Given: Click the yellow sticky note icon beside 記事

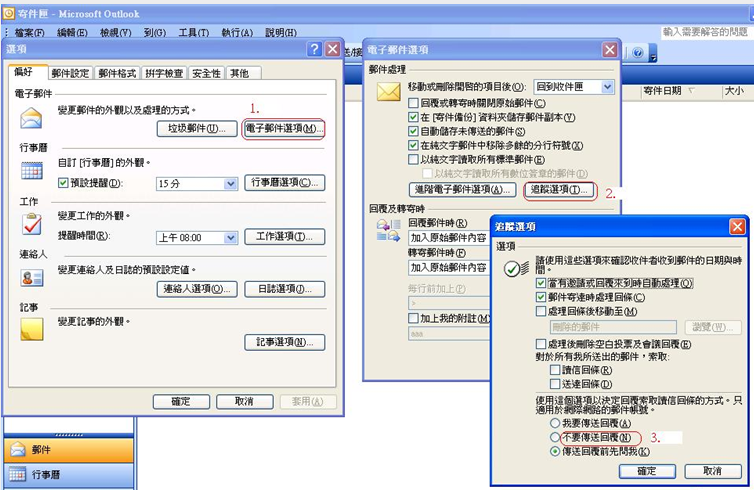Looking at the screenshot, I should (32, 330).
